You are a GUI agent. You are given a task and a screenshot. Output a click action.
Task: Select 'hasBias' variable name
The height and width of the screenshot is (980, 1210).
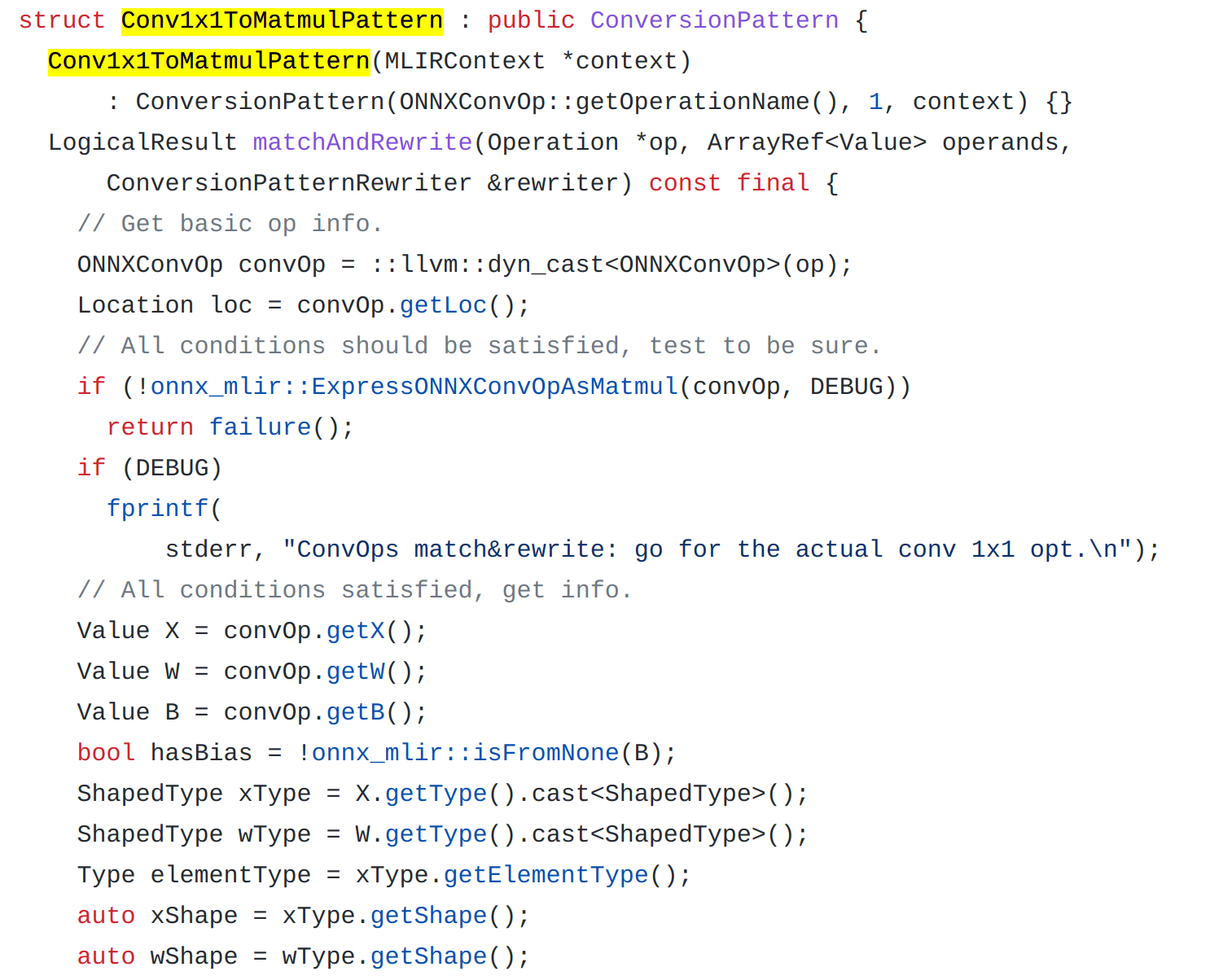point(201,753)
